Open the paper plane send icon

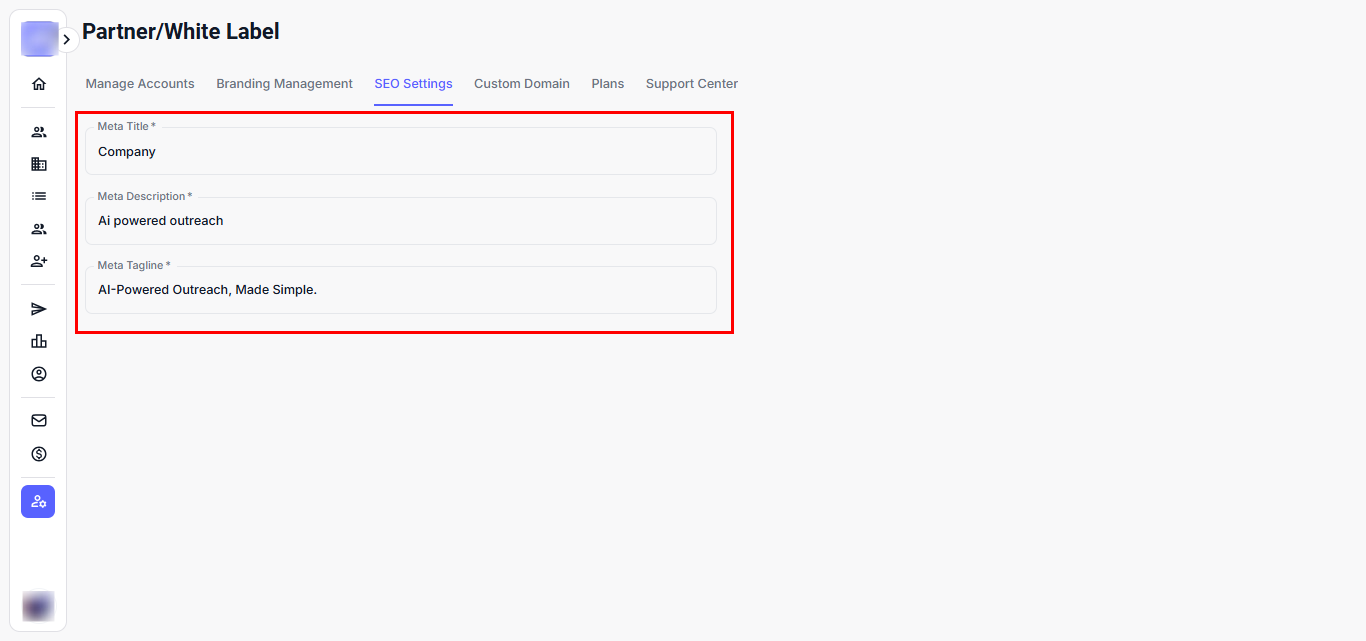click(x=39, y=309)
